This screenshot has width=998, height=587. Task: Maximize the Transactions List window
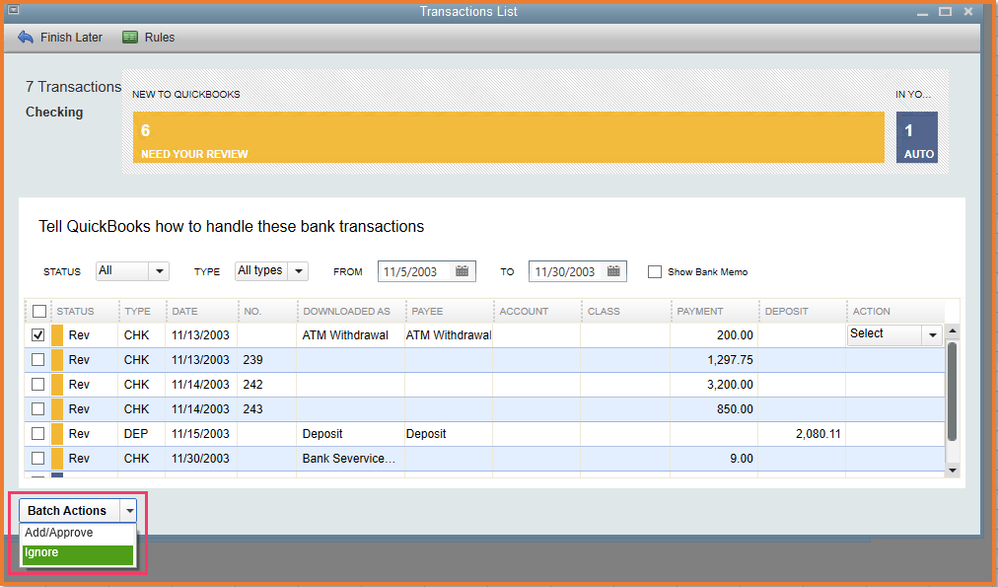pyautogui.click(x=945, y=11)
